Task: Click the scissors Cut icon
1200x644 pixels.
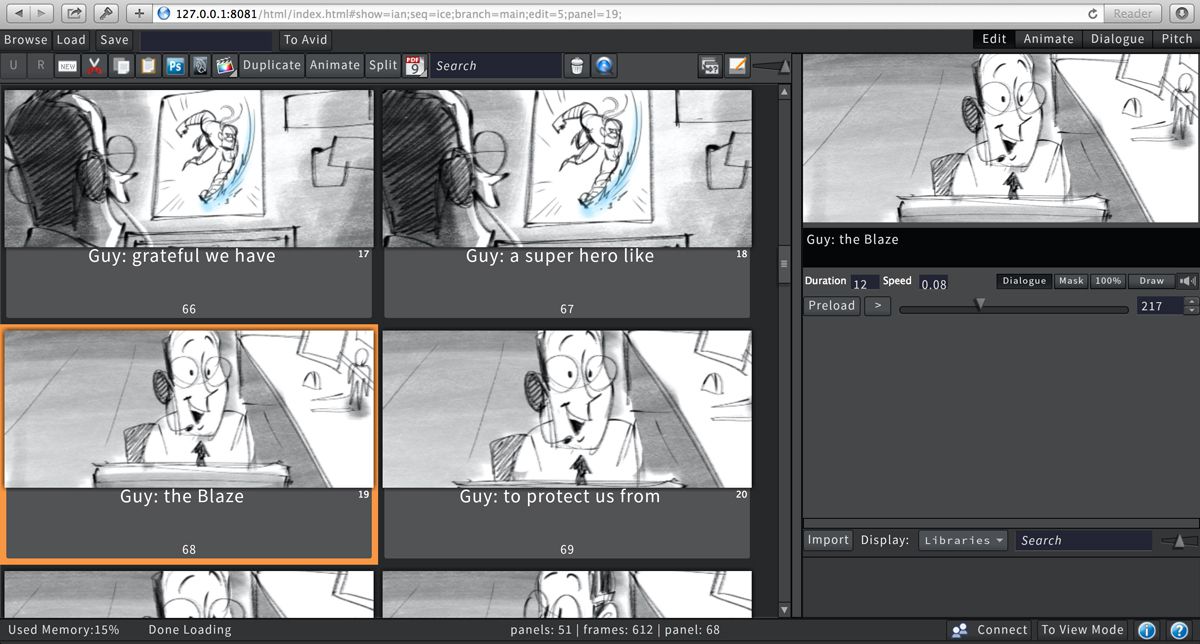Action: [94, 66]
